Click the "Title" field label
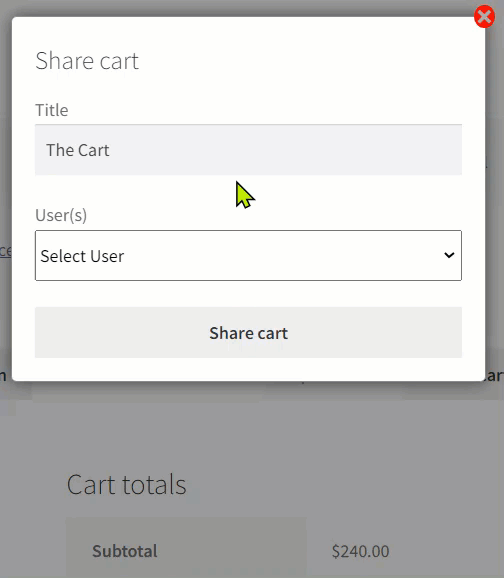504x578 pixels. pos(52,110)
